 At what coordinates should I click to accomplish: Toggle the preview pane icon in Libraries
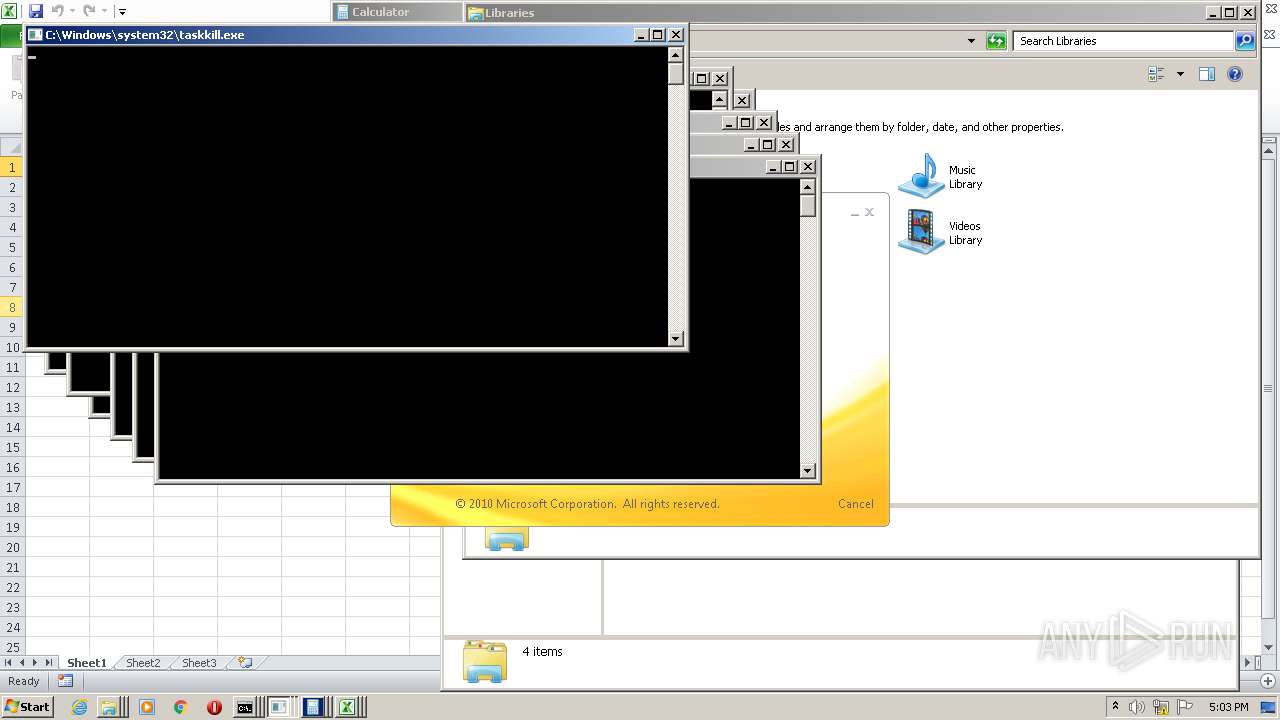point(1207,74)
